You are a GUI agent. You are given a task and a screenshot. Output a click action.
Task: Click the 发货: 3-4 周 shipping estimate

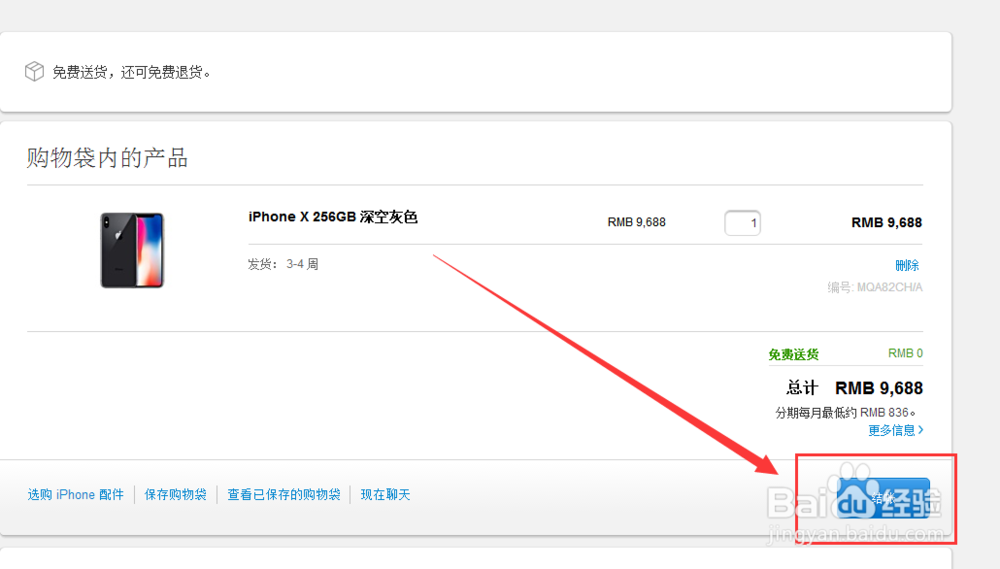click(283, 264)
